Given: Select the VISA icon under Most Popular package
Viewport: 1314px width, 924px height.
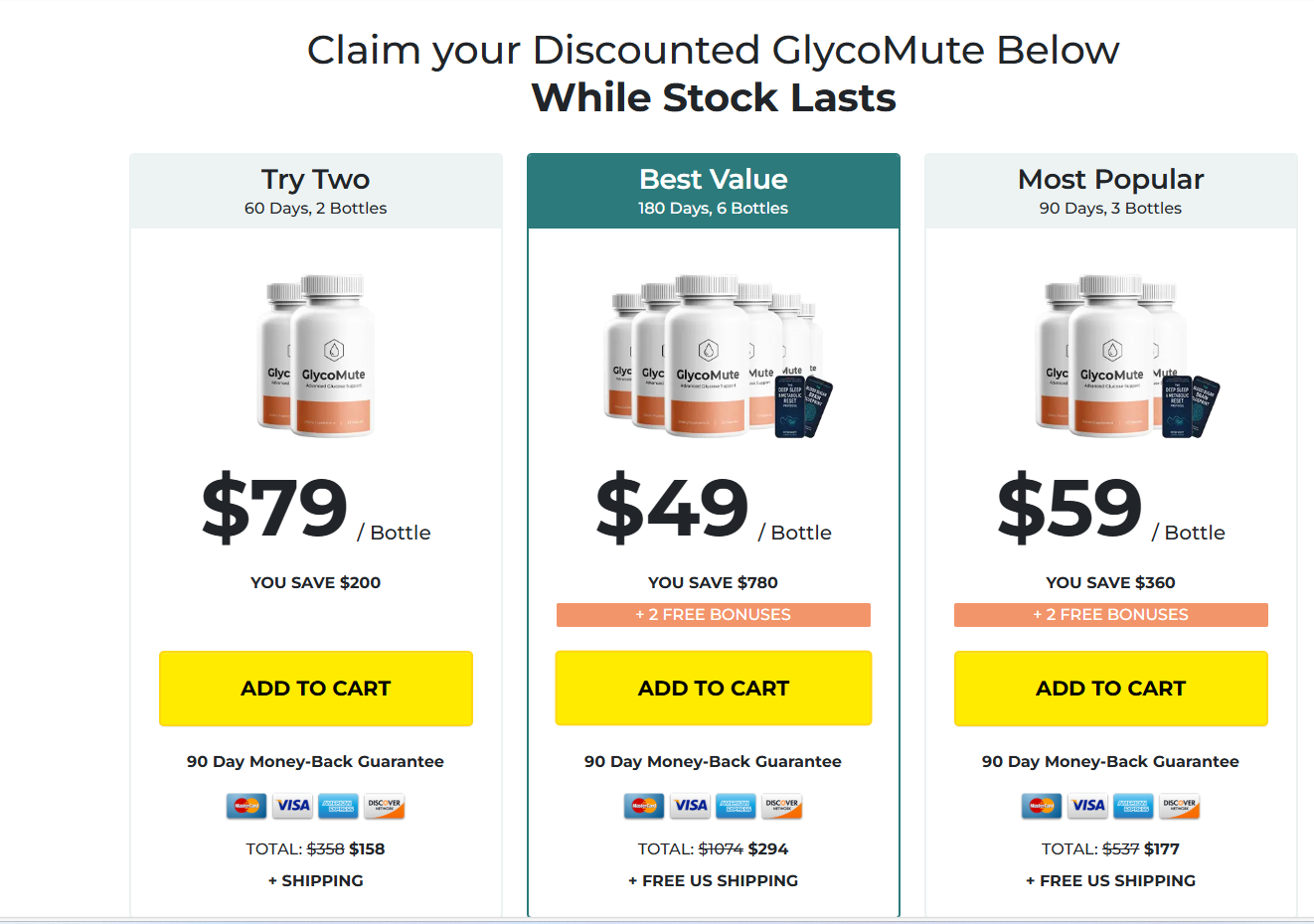Looking at the screenshot, I should coord(1087,806).
